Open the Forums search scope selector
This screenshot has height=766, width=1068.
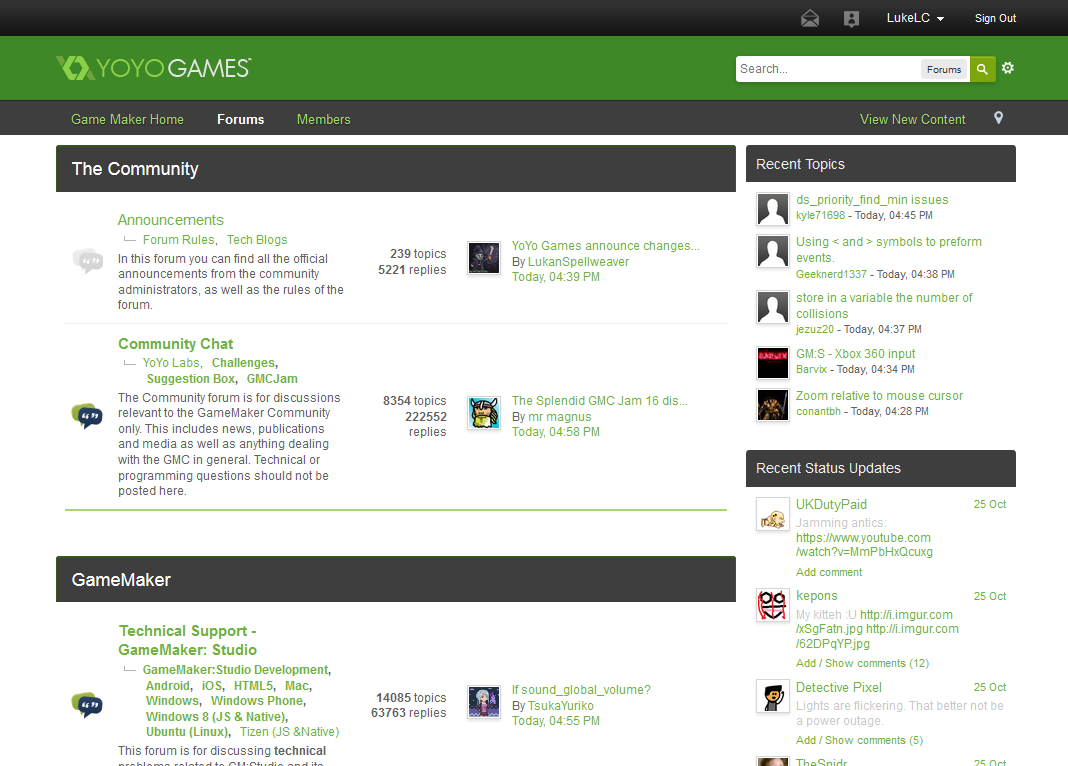tap(944, 69)
